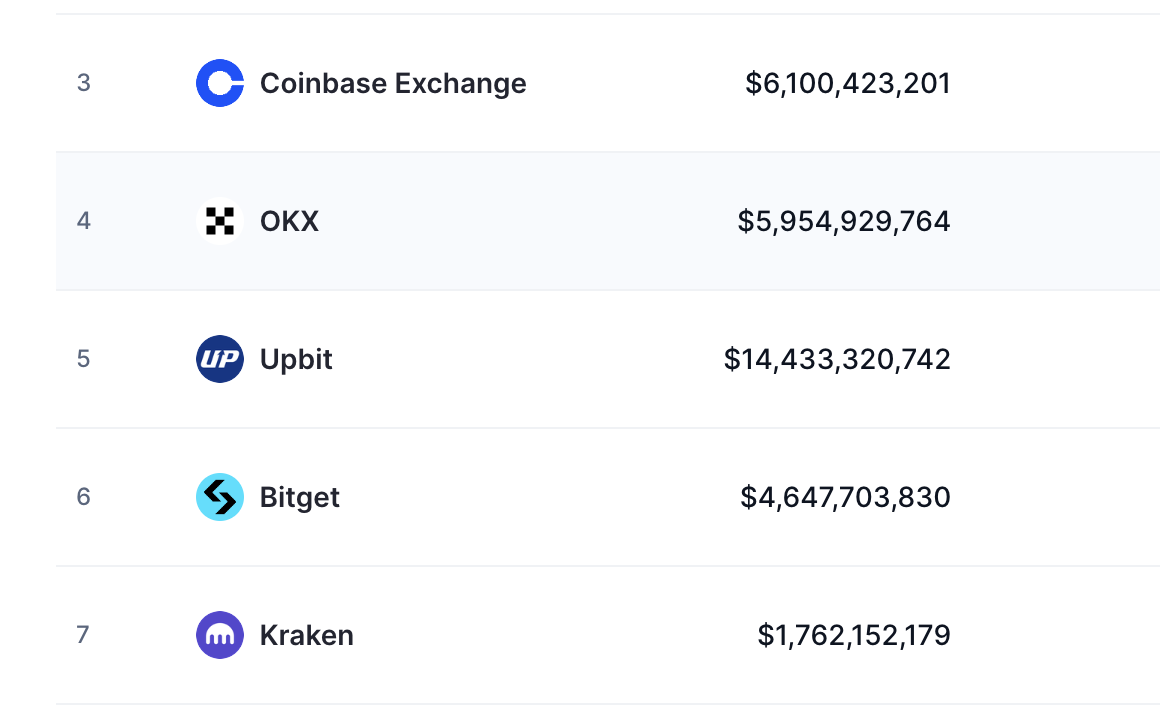Click the Coinbase Exchange logo icon
The image size is (1160, 710).
(220, 83)
